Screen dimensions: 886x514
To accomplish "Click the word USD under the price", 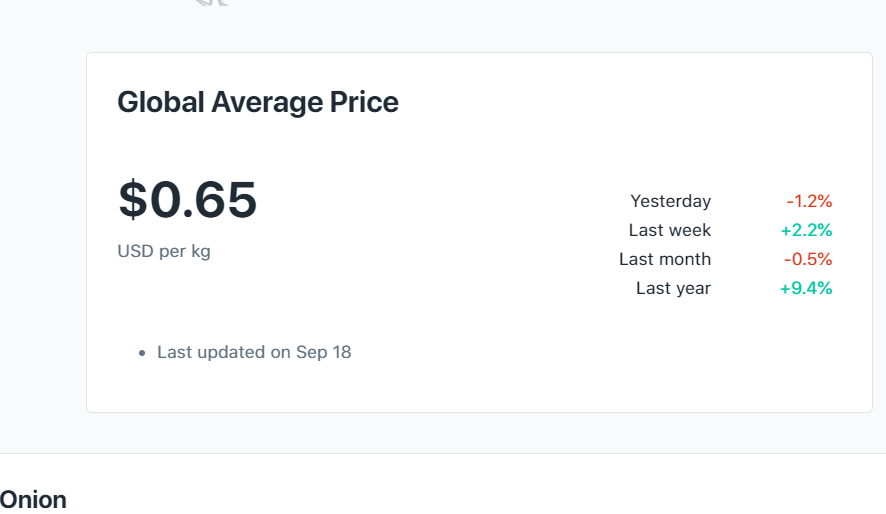I will click(136, 251).
